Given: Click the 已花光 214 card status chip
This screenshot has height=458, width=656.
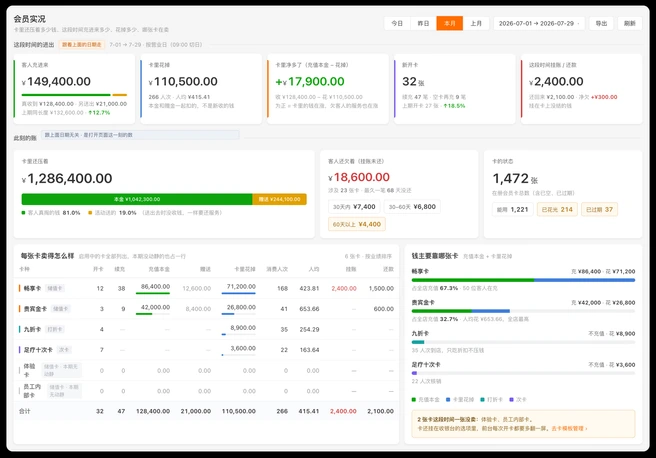Looking at the screenshot, I should tap(557, 209).
